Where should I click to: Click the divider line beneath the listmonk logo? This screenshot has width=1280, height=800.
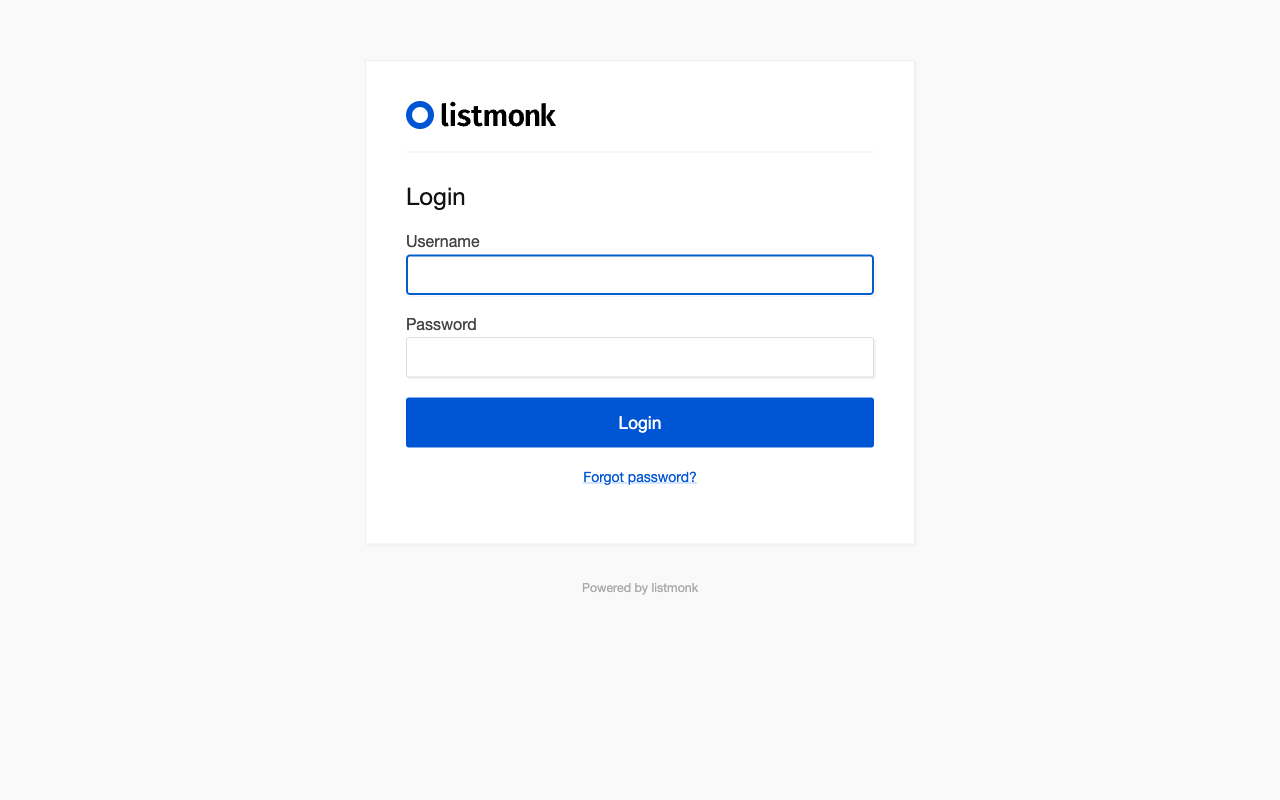tap(640, 152)
